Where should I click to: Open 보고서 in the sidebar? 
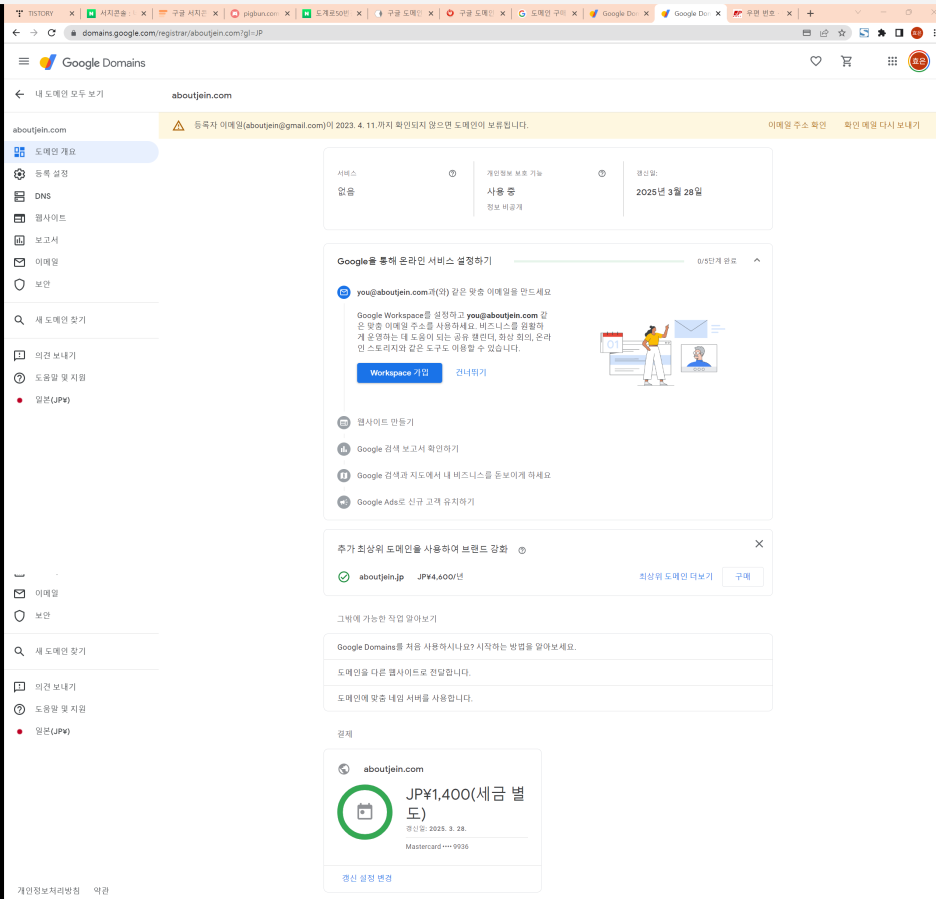81,240
